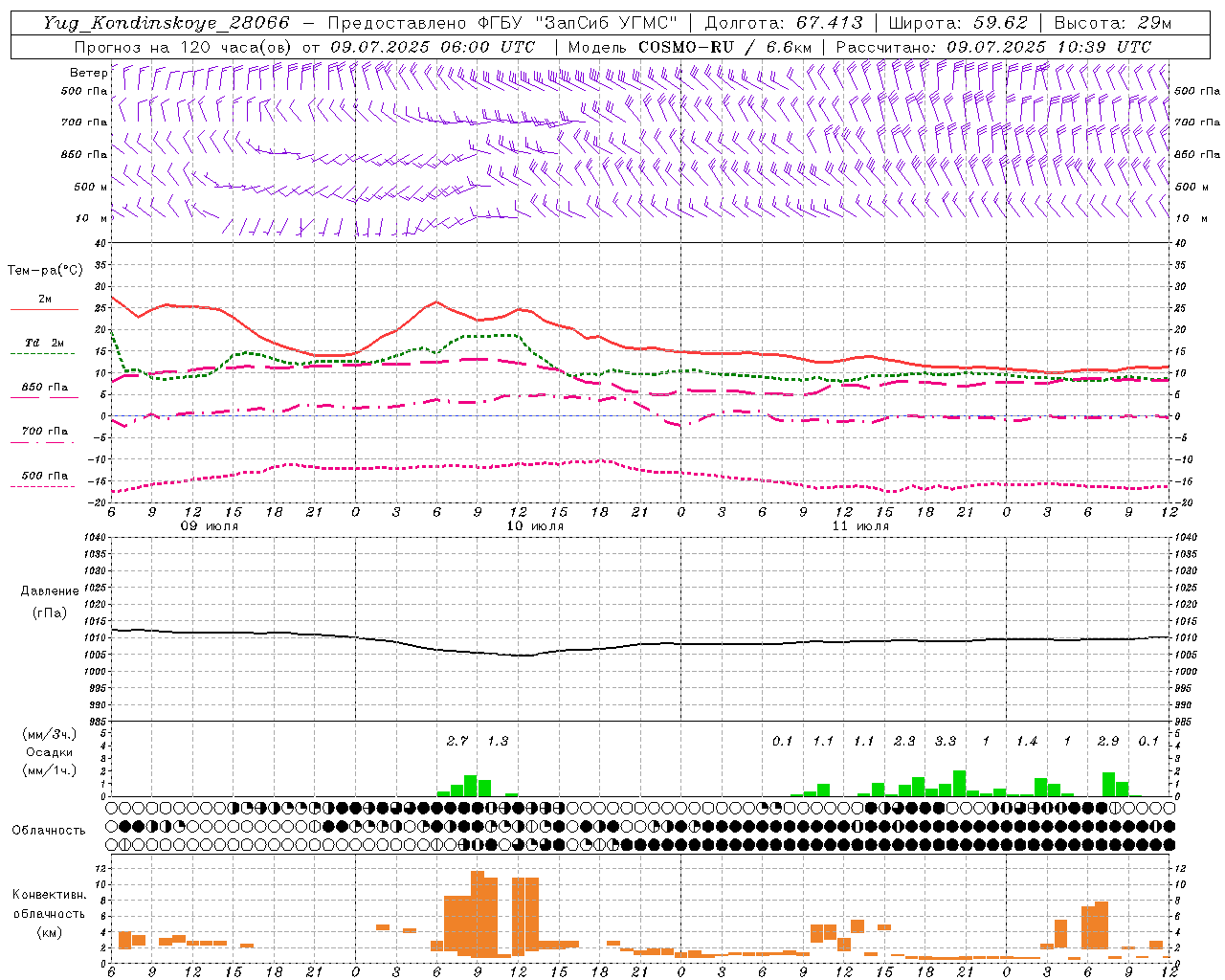Select the latitude value Широта: 59.62

(x=958, y=23)
